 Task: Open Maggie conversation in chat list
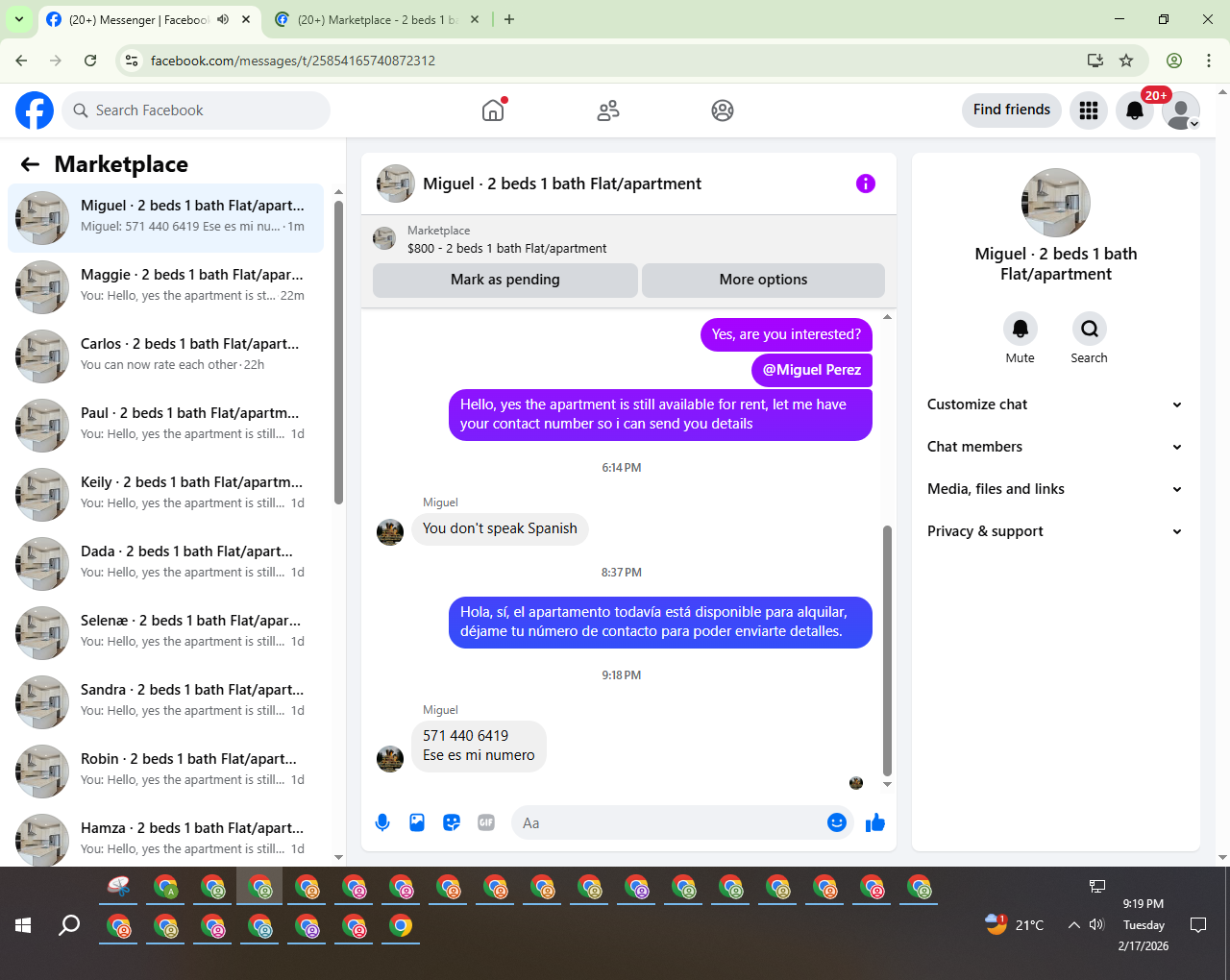pos(166,287)
